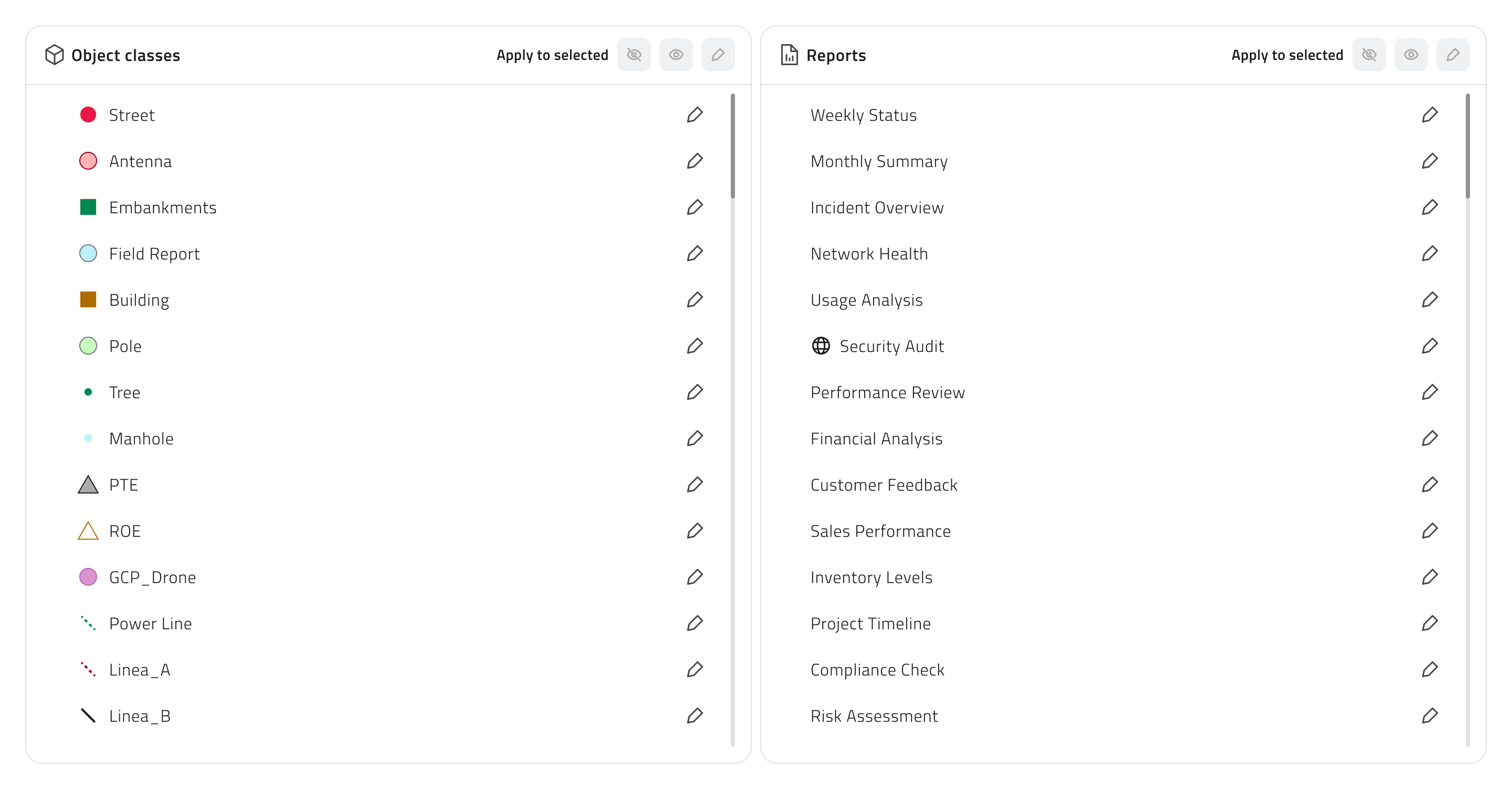1512x789 pixels.
Task: Edit the Street object class
Action: tap(695, 115)
